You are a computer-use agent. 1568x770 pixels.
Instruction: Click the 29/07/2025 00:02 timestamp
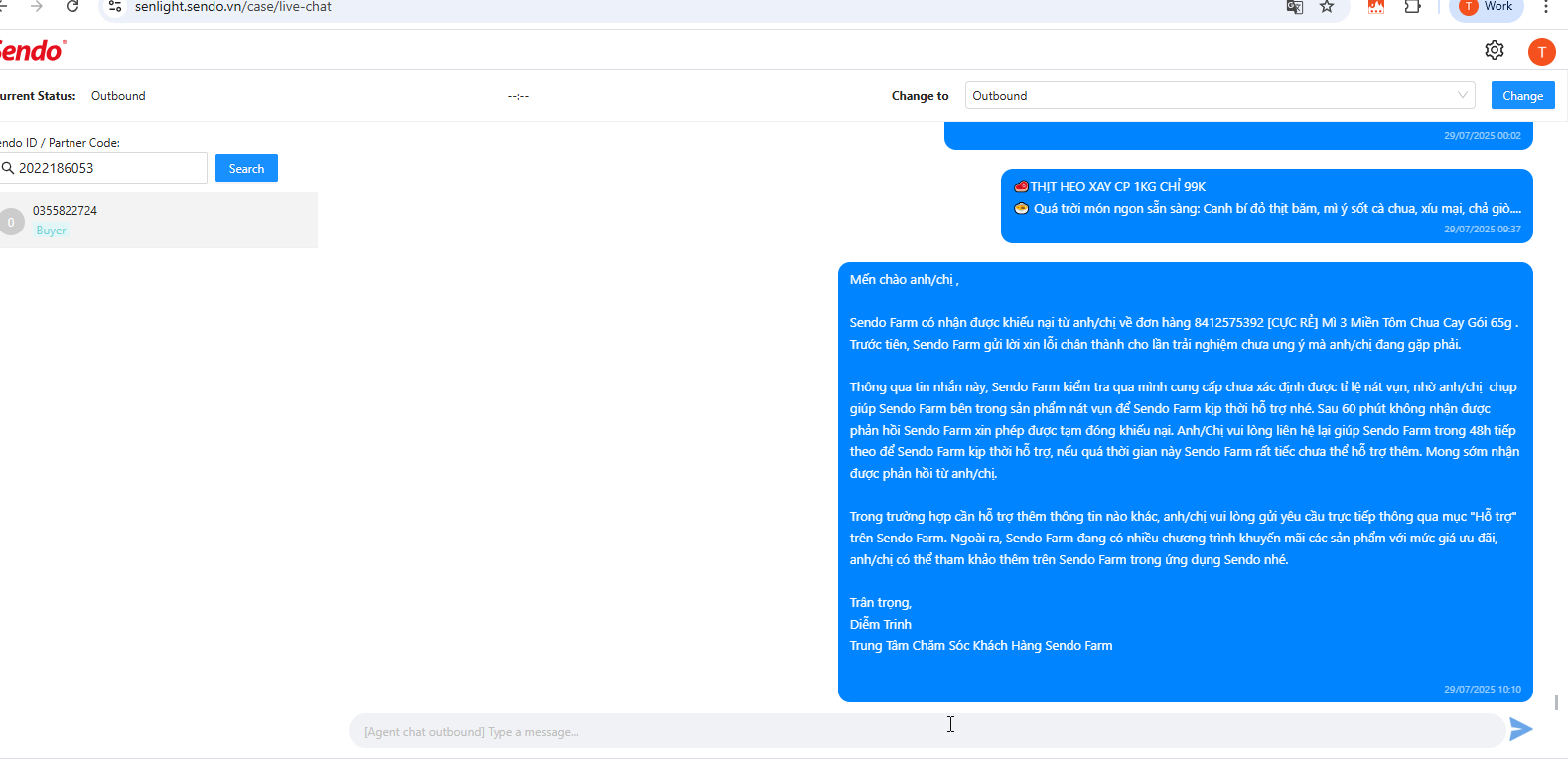tap(1483, 135)
